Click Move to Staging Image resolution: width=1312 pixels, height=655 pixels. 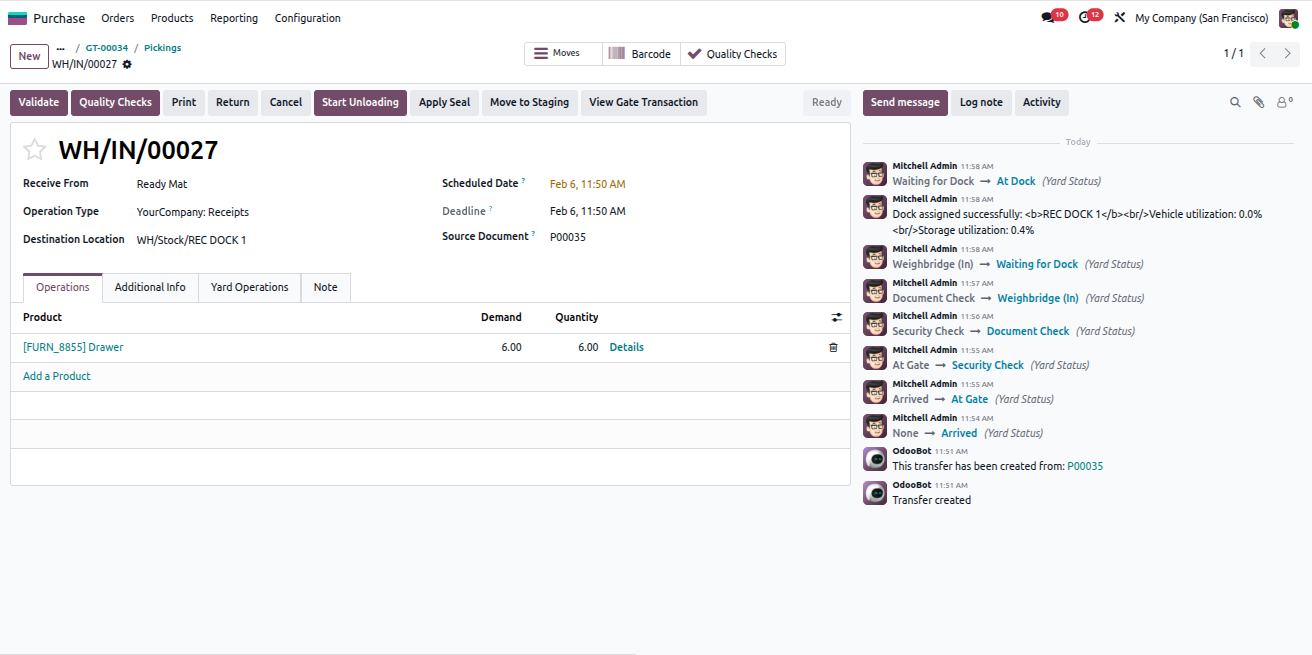pos(530,102)
